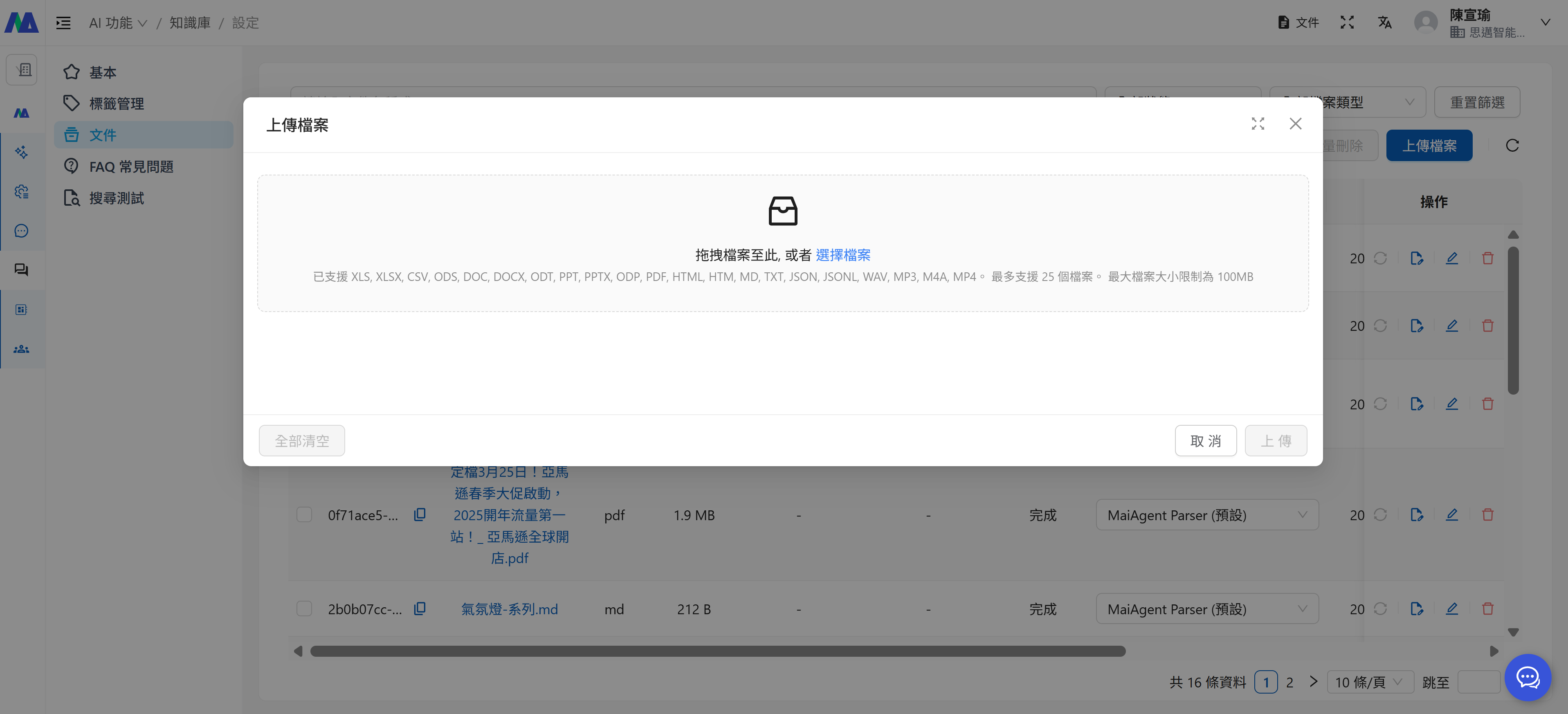Click the 選擇檔案 link
Screen dimensions: 1568x714
tap(842, 255)
